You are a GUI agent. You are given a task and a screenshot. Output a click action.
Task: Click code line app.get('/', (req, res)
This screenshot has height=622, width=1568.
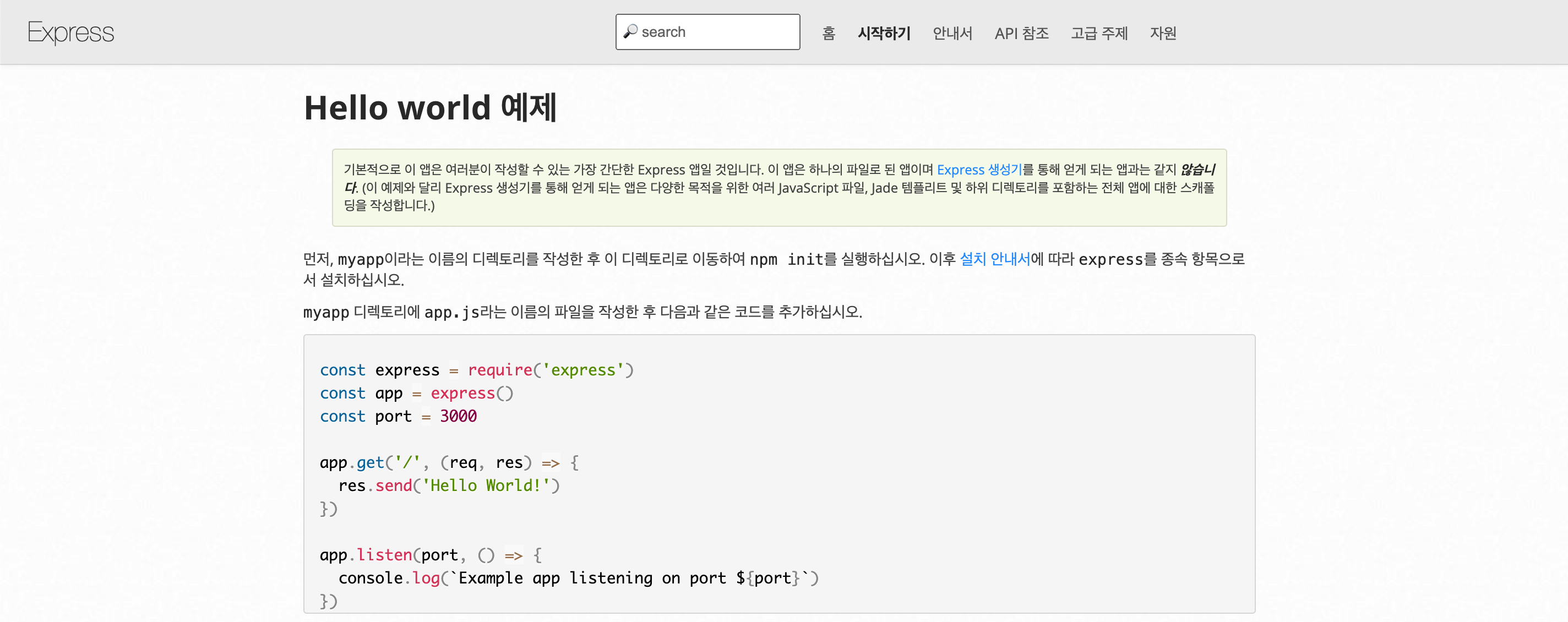click(x=449, y=462)
